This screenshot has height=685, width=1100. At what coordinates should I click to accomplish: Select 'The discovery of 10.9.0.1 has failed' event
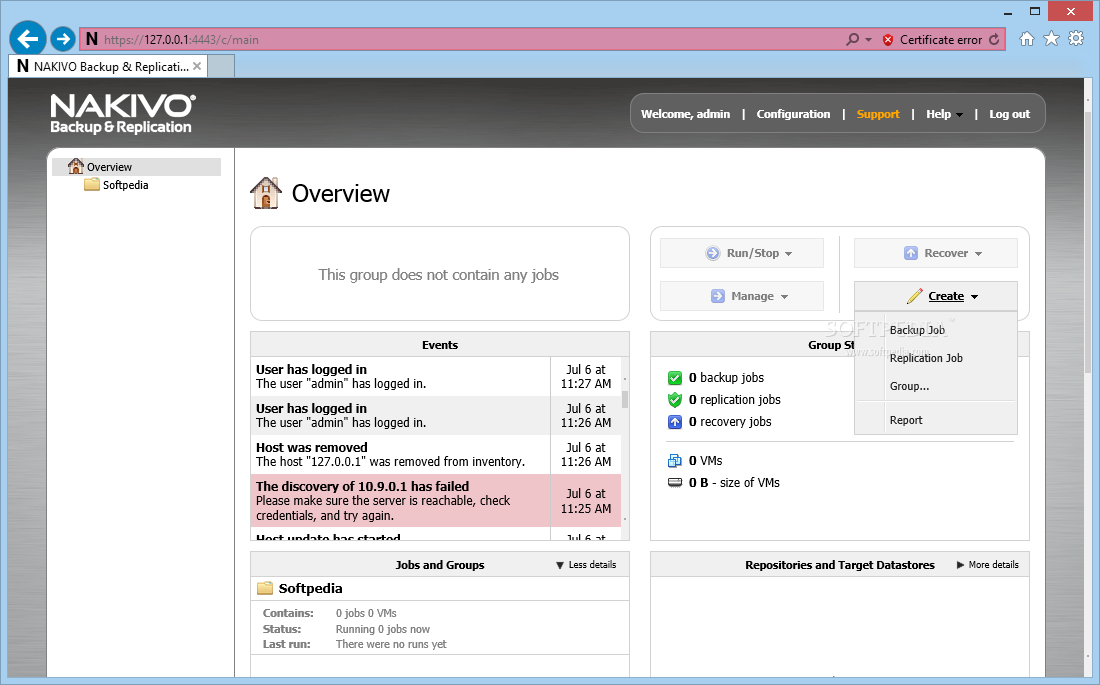(435, 500)
